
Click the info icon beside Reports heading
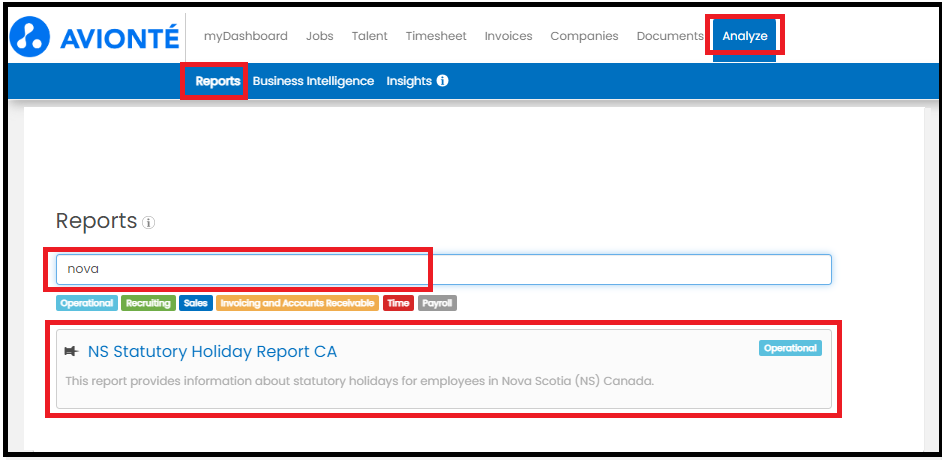point(149,223)
